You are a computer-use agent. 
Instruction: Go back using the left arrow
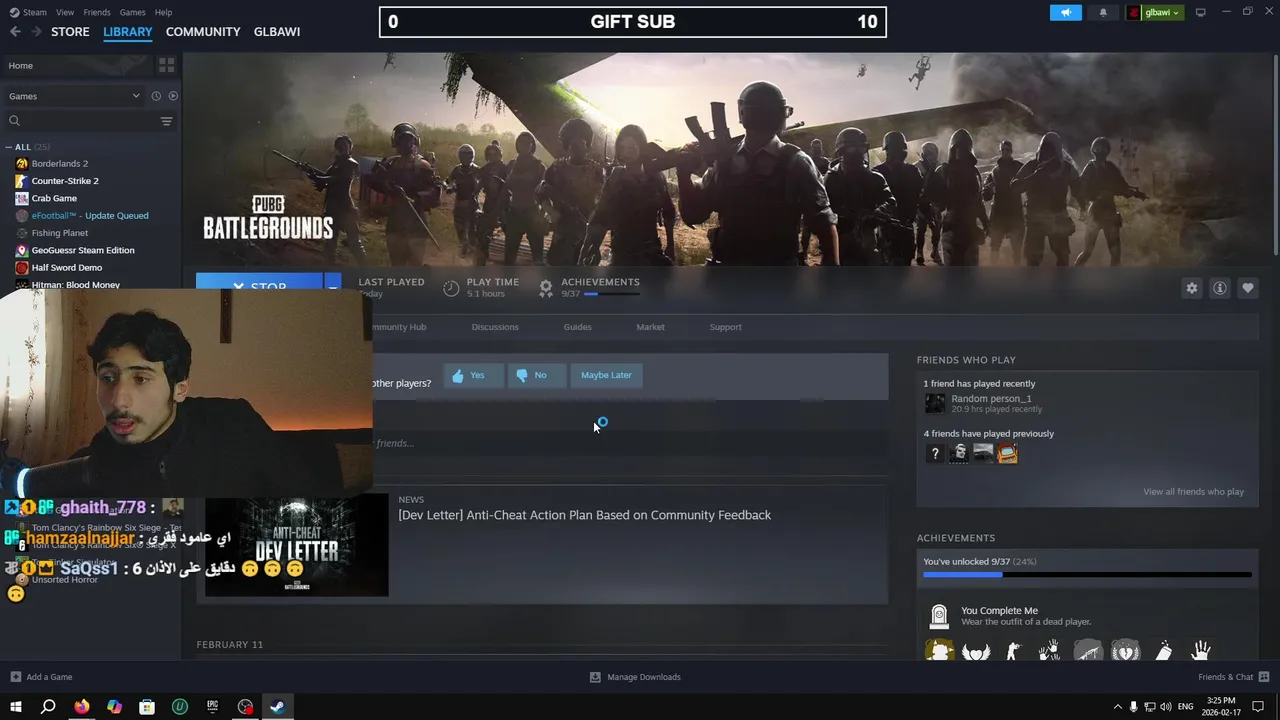click(15, 32)
